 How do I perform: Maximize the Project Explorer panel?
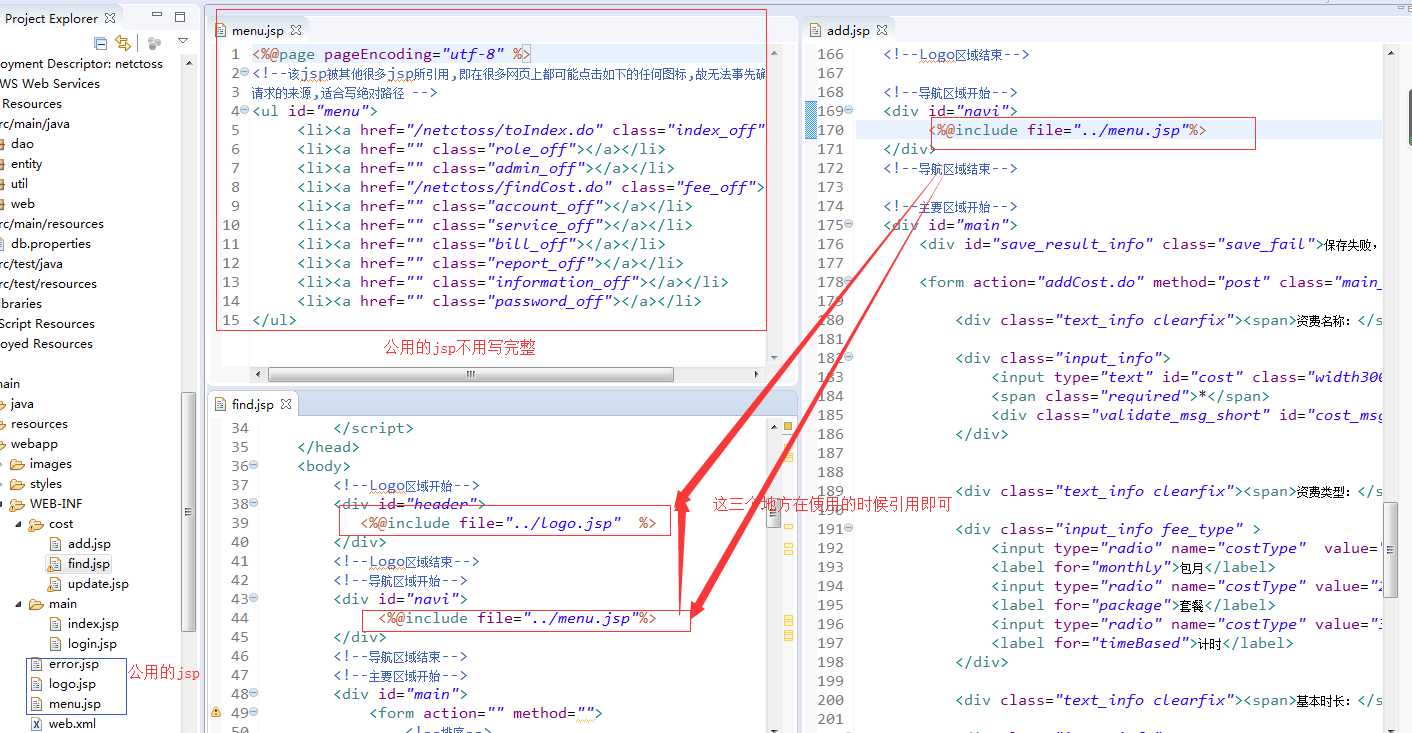click(180, 17)
